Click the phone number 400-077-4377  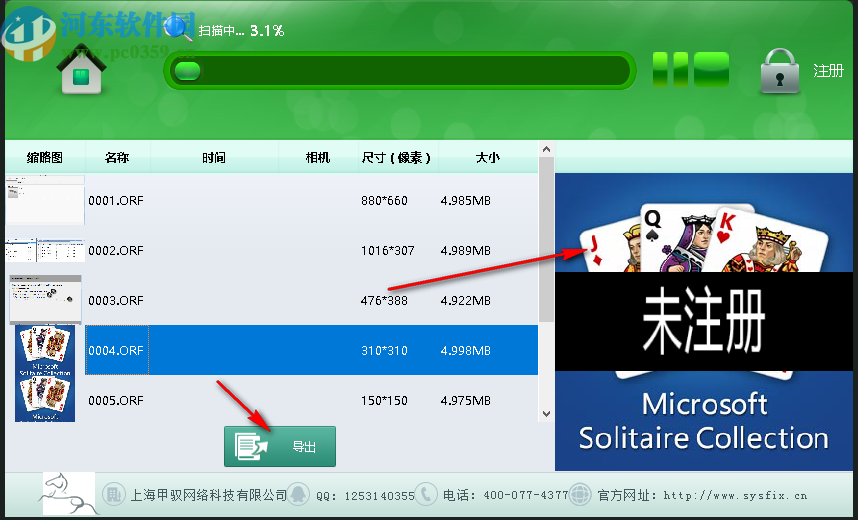526,495
